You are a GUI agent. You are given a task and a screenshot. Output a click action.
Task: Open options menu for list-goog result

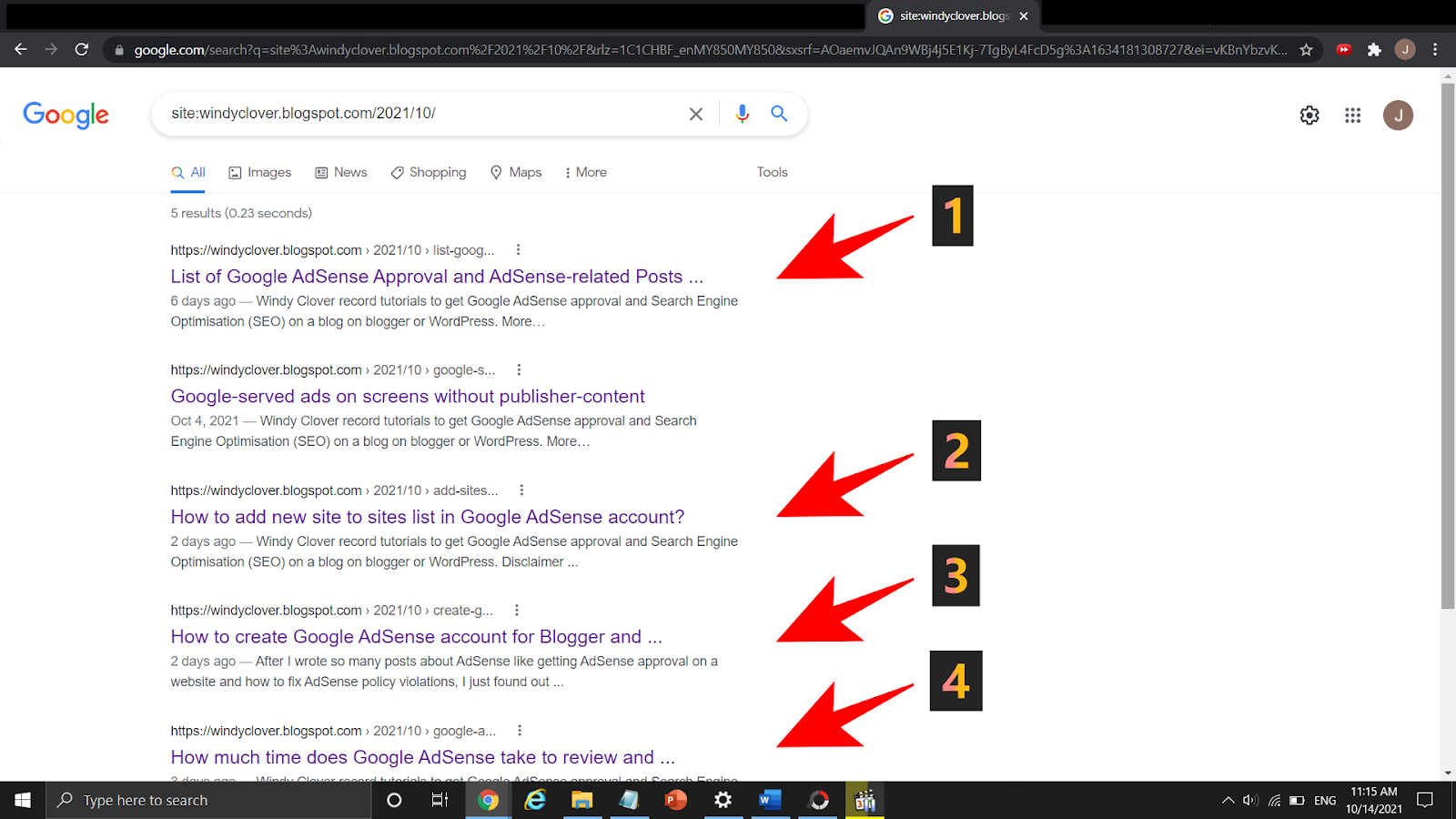click(x=518, y=249)
